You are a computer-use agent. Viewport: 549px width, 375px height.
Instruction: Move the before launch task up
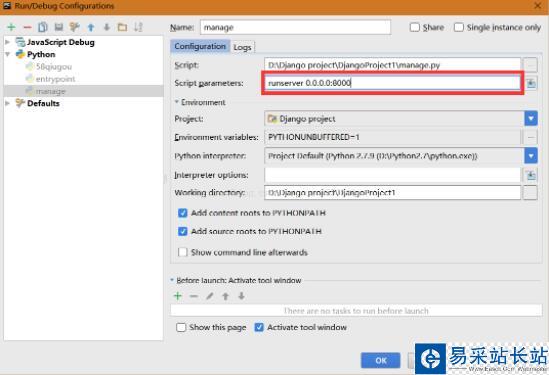pos(225,296)
